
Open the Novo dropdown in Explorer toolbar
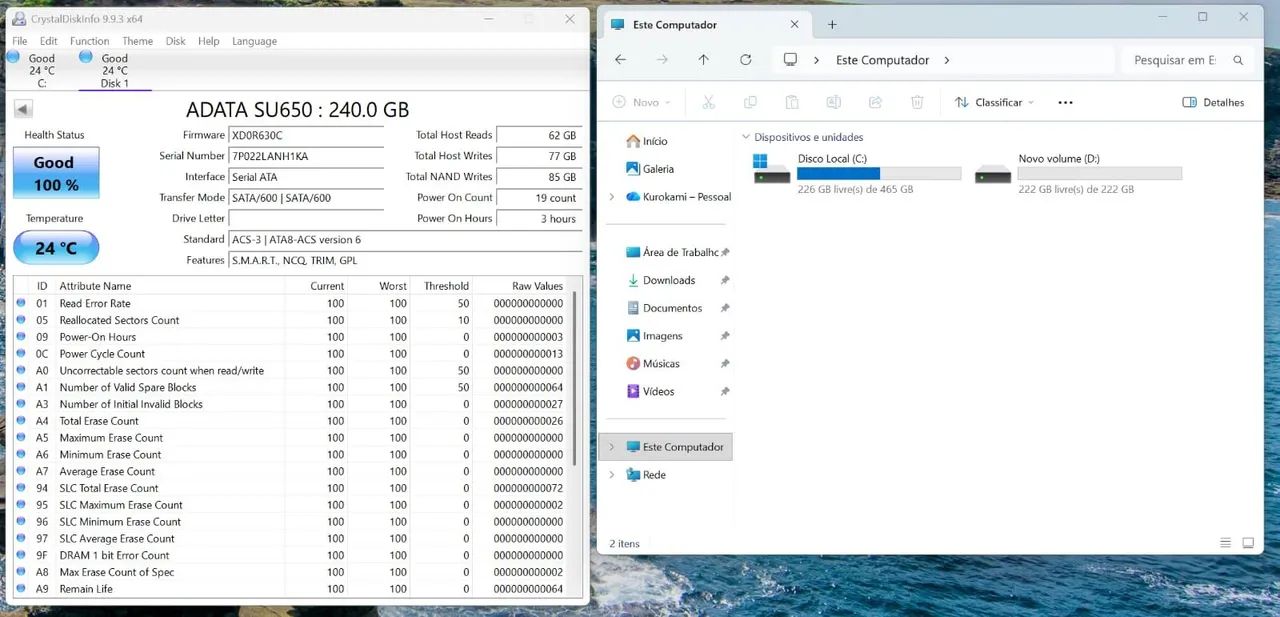tap(641, 102)
